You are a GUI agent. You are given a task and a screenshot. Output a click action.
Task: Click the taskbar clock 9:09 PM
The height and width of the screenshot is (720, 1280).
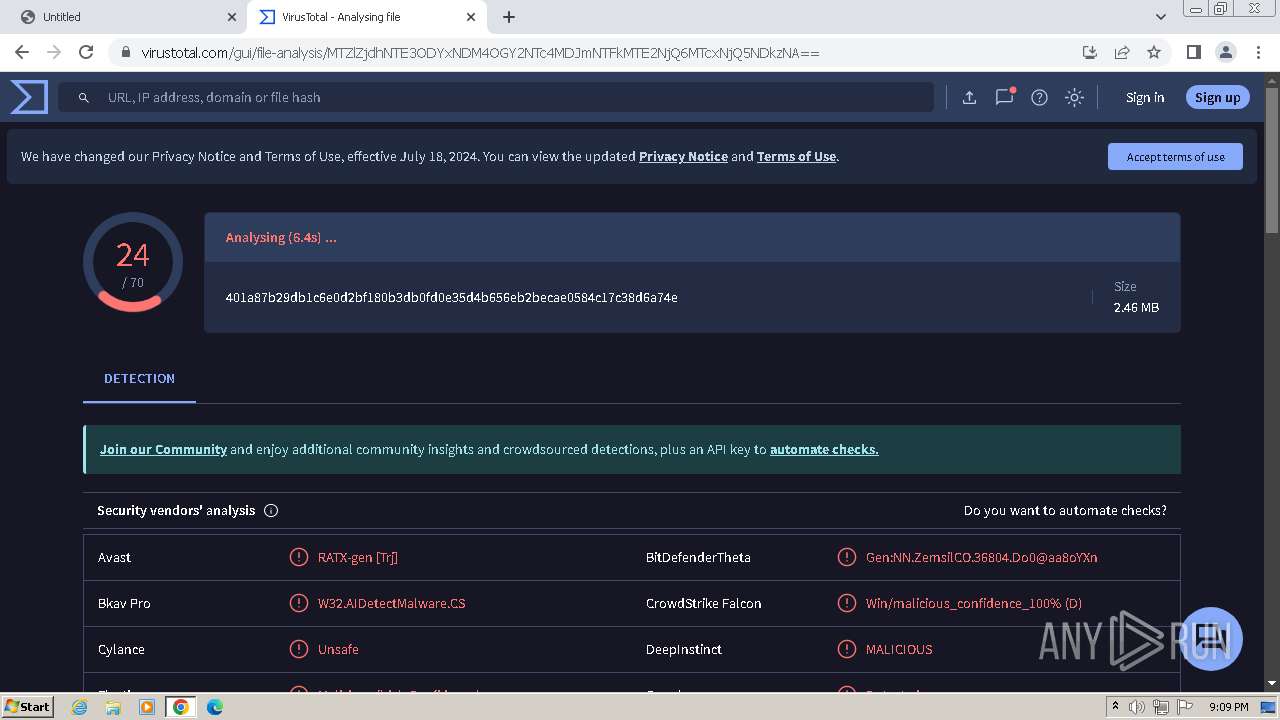(x=1228, y=707)
